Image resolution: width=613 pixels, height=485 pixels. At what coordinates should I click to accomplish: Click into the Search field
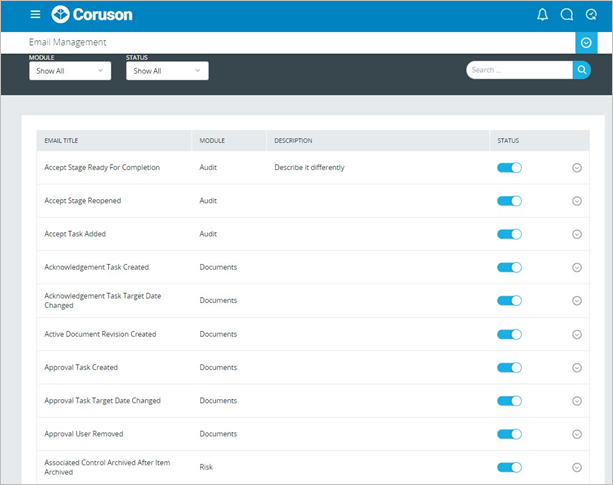point(520,70)
